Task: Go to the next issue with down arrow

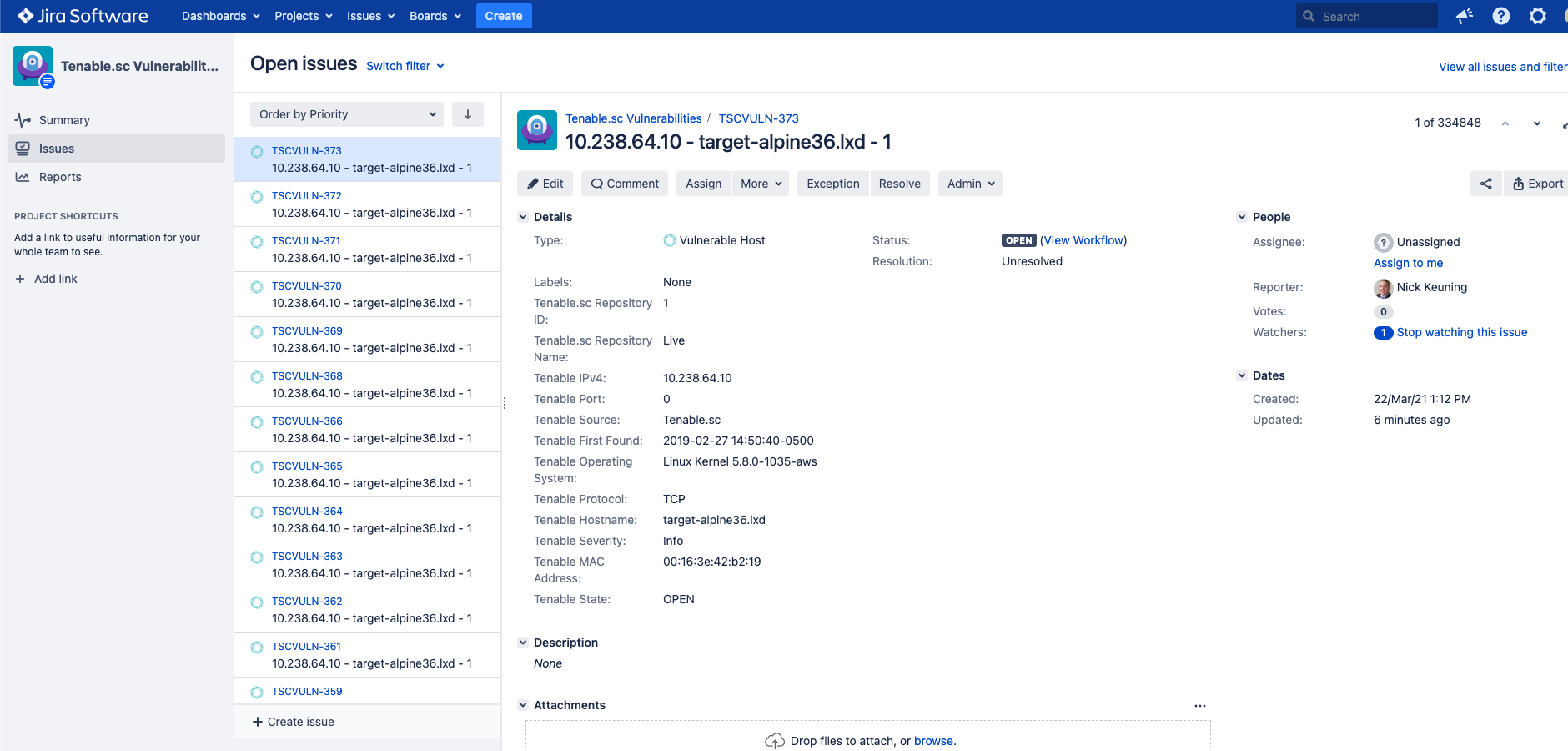Action: [1537, 123]
